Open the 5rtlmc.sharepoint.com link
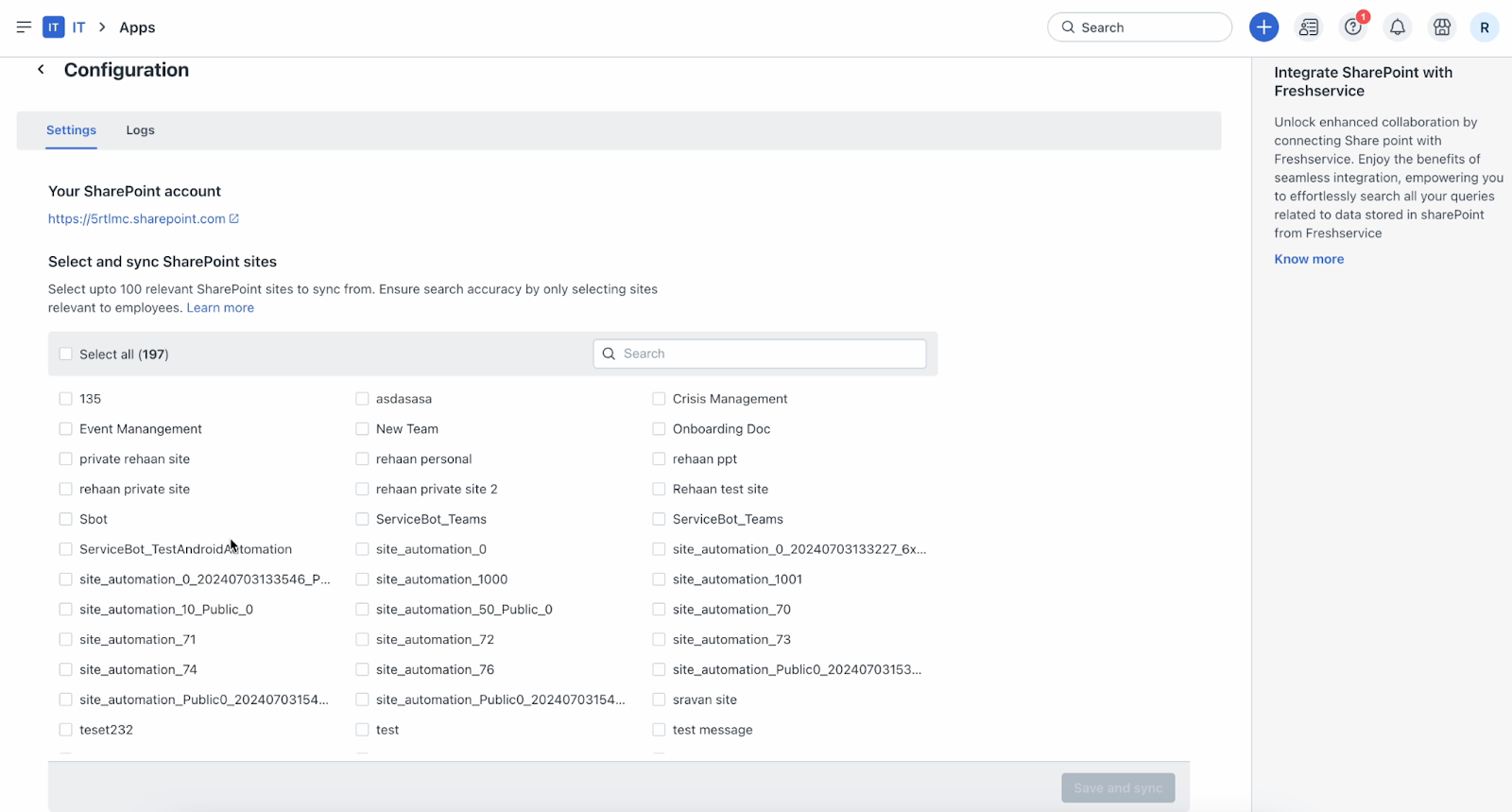 pyautogui.click(x=137, y=218)
